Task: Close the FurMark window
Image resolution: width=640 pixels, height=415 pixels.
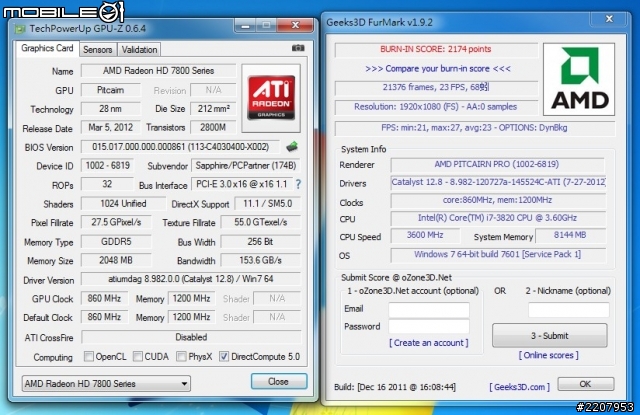Action: click(x=609, y=19)
